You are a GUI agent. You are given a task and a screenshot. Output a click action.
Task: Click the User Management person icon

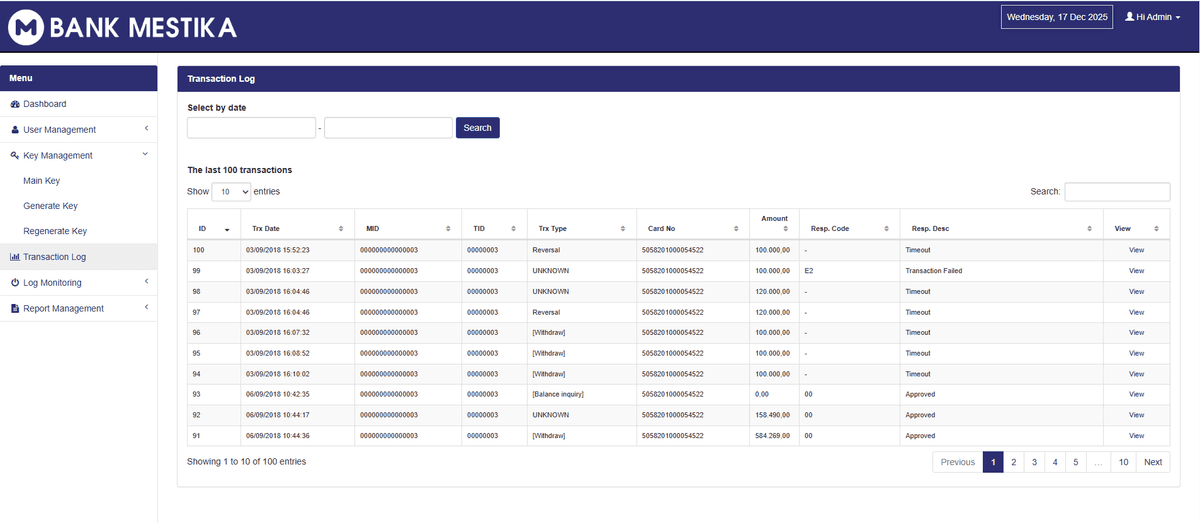pos(15,130)
